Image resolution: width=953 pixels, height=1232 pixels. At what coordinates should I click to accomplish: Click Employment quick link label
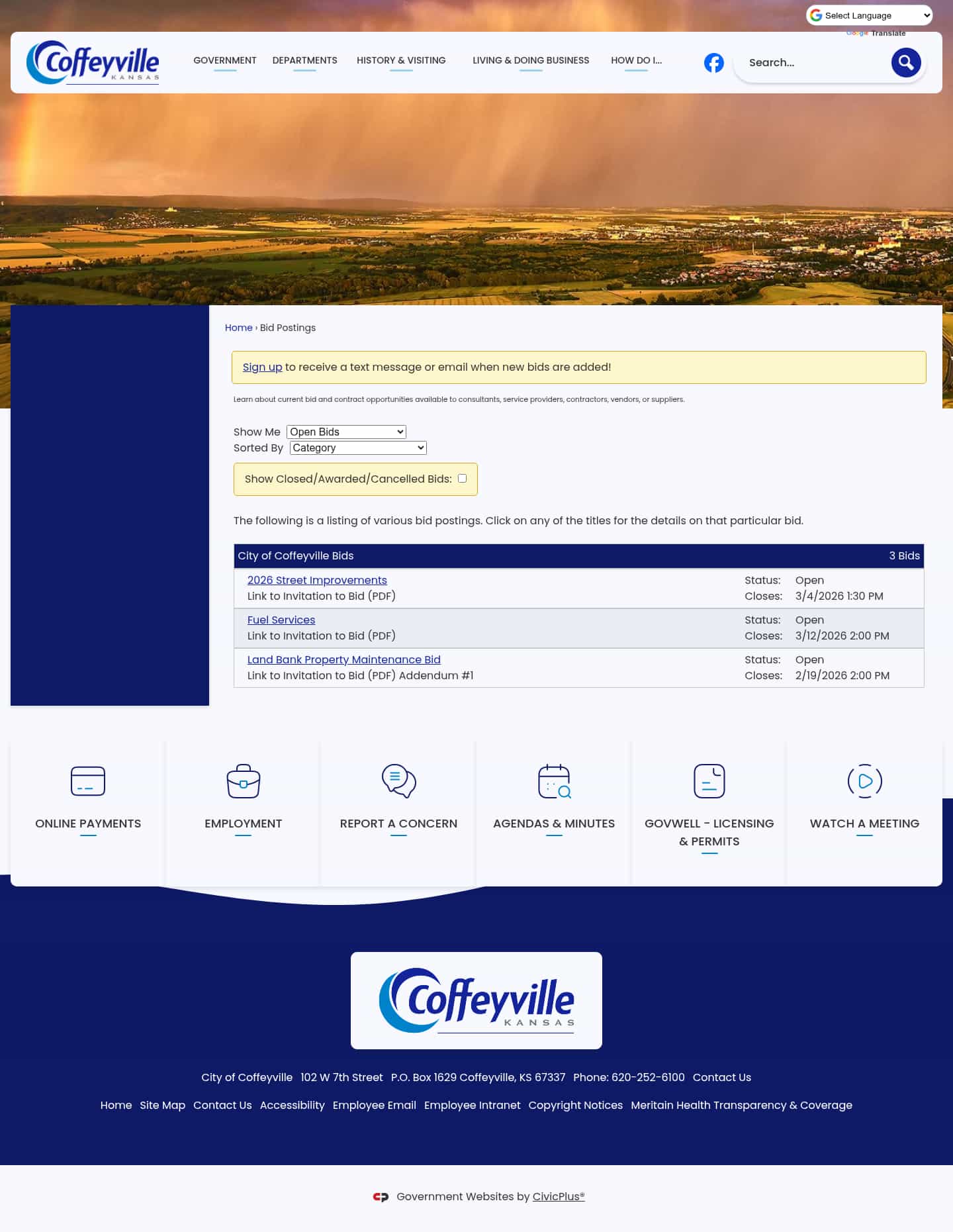(x=244, y=824)
